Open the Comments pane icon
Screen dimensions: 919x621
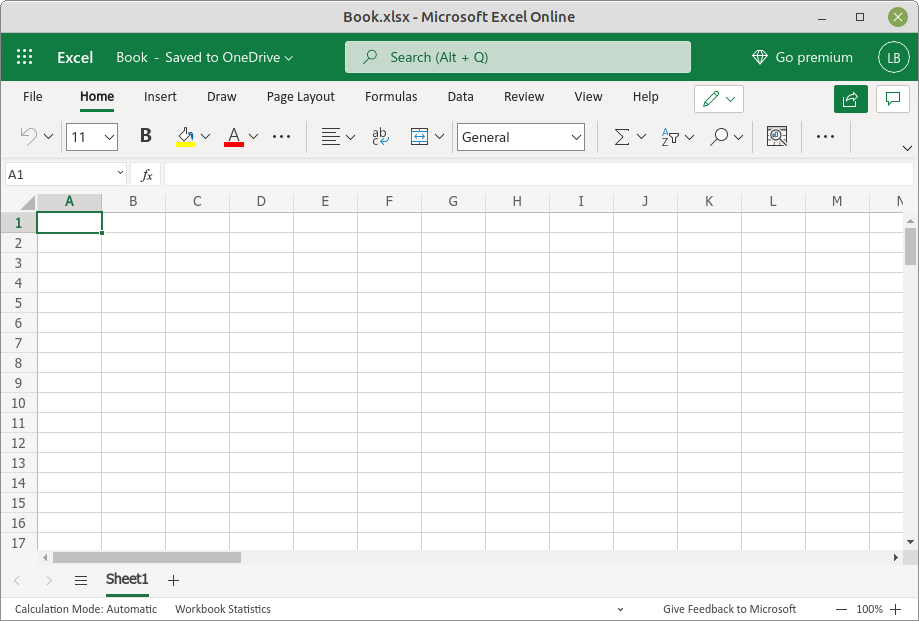tap(893, 99)
